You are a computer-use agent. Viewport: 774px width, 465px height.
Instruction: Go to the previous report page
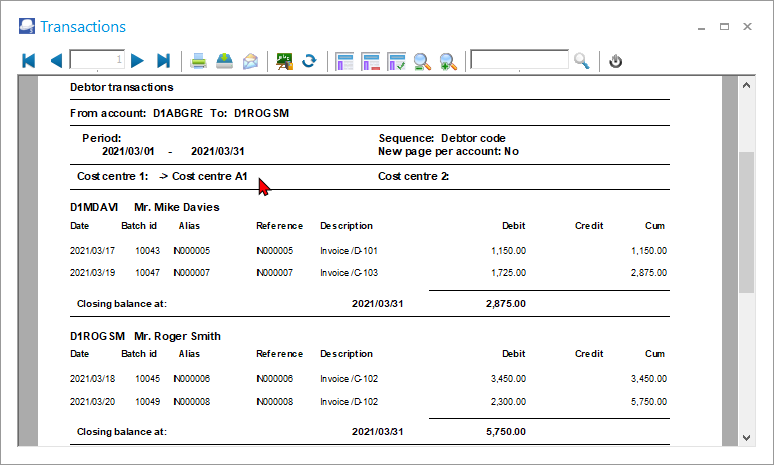coord(56,61)
